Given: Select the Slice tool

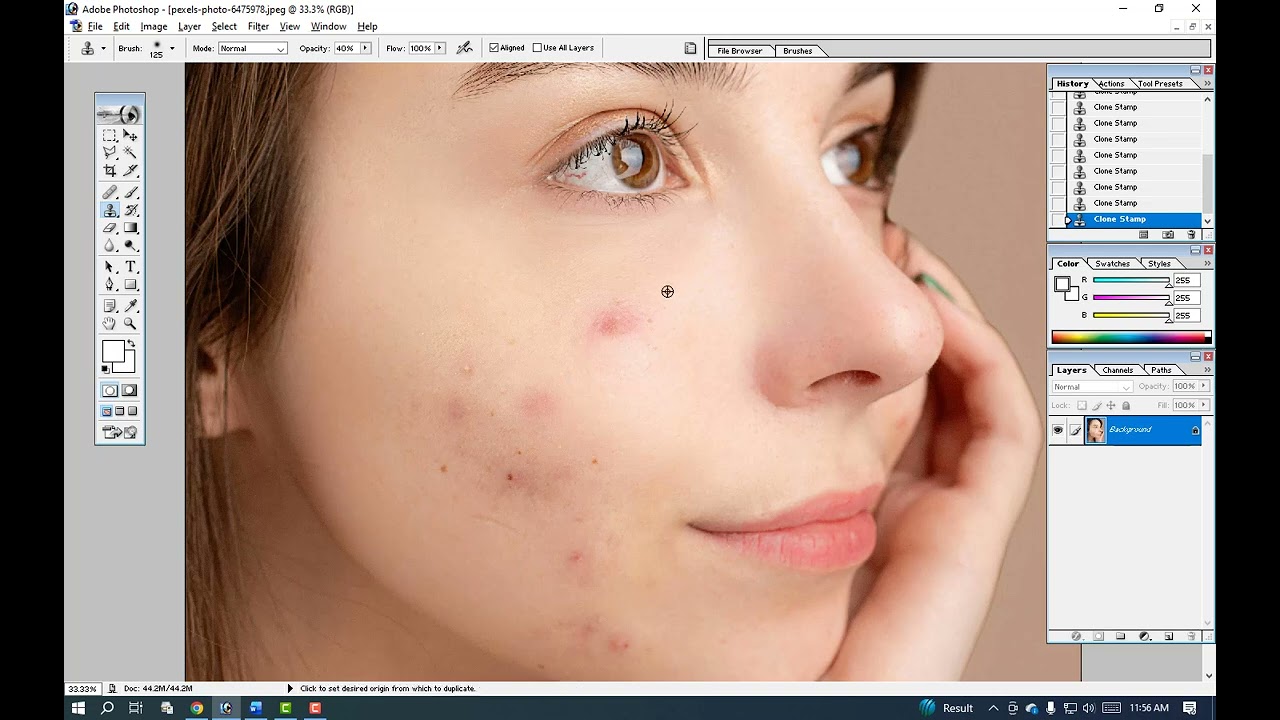Looking at the screenshot, I should [x=130, y=171].
